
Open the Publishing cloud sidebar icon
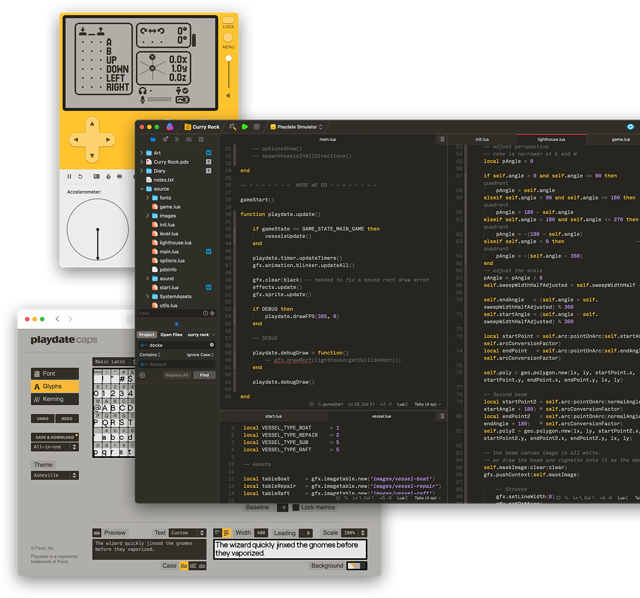point(189,139)
